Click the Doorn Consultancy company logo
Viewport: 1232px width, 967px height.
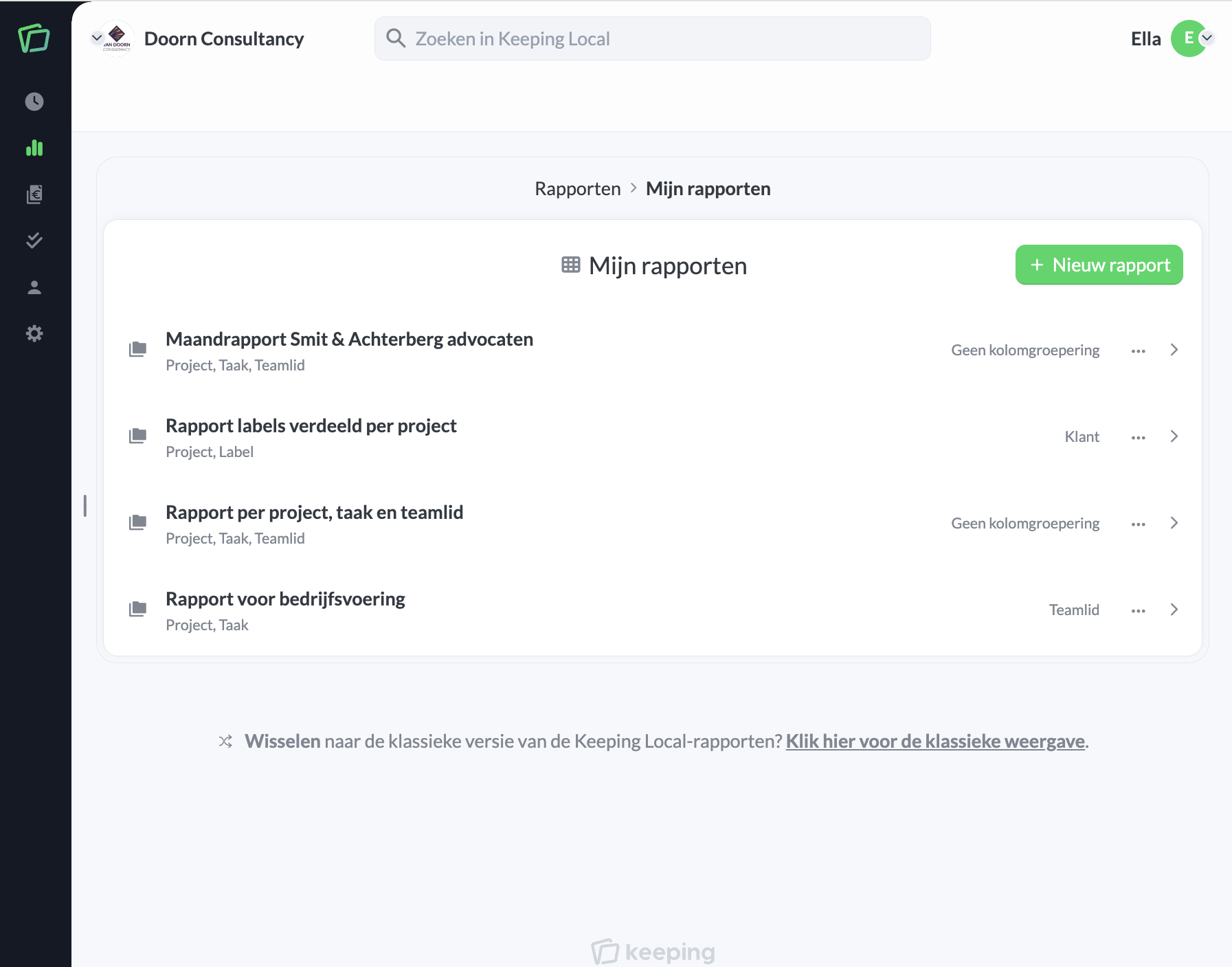[x=117, y=38]
